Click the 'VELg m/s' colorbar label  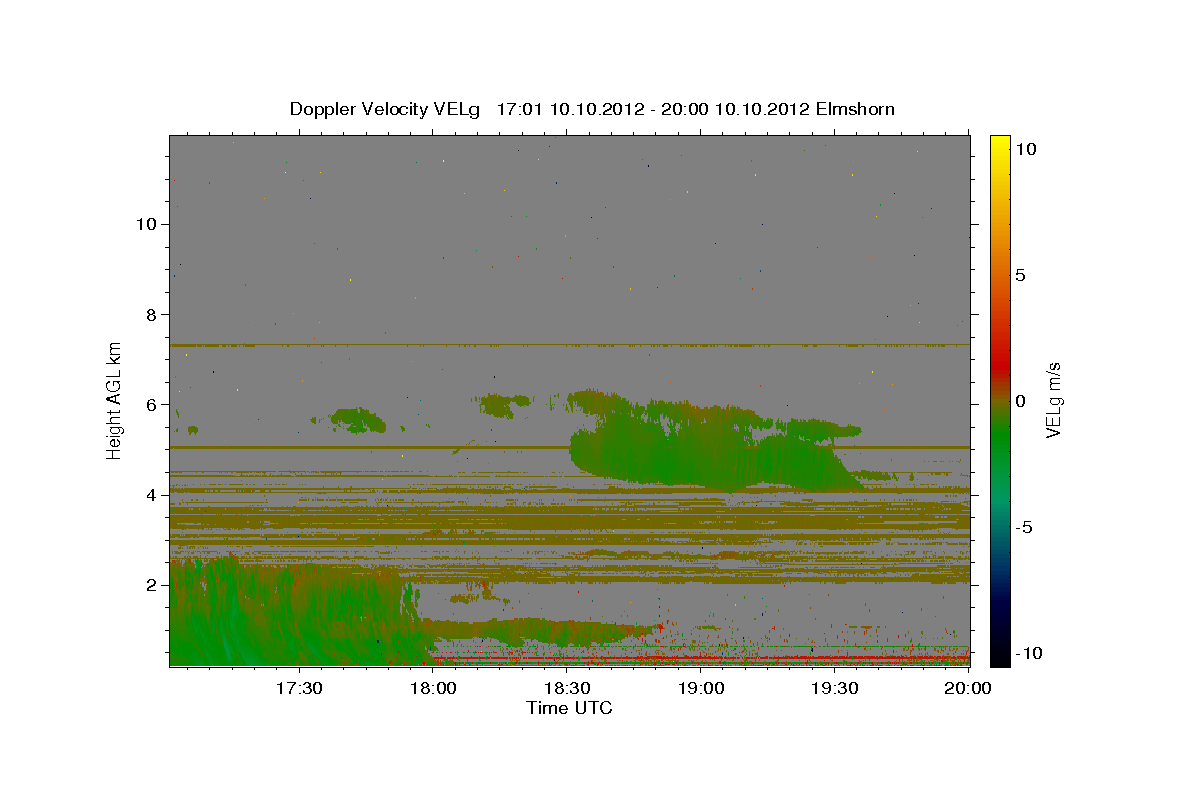(x=1053, y=398)
